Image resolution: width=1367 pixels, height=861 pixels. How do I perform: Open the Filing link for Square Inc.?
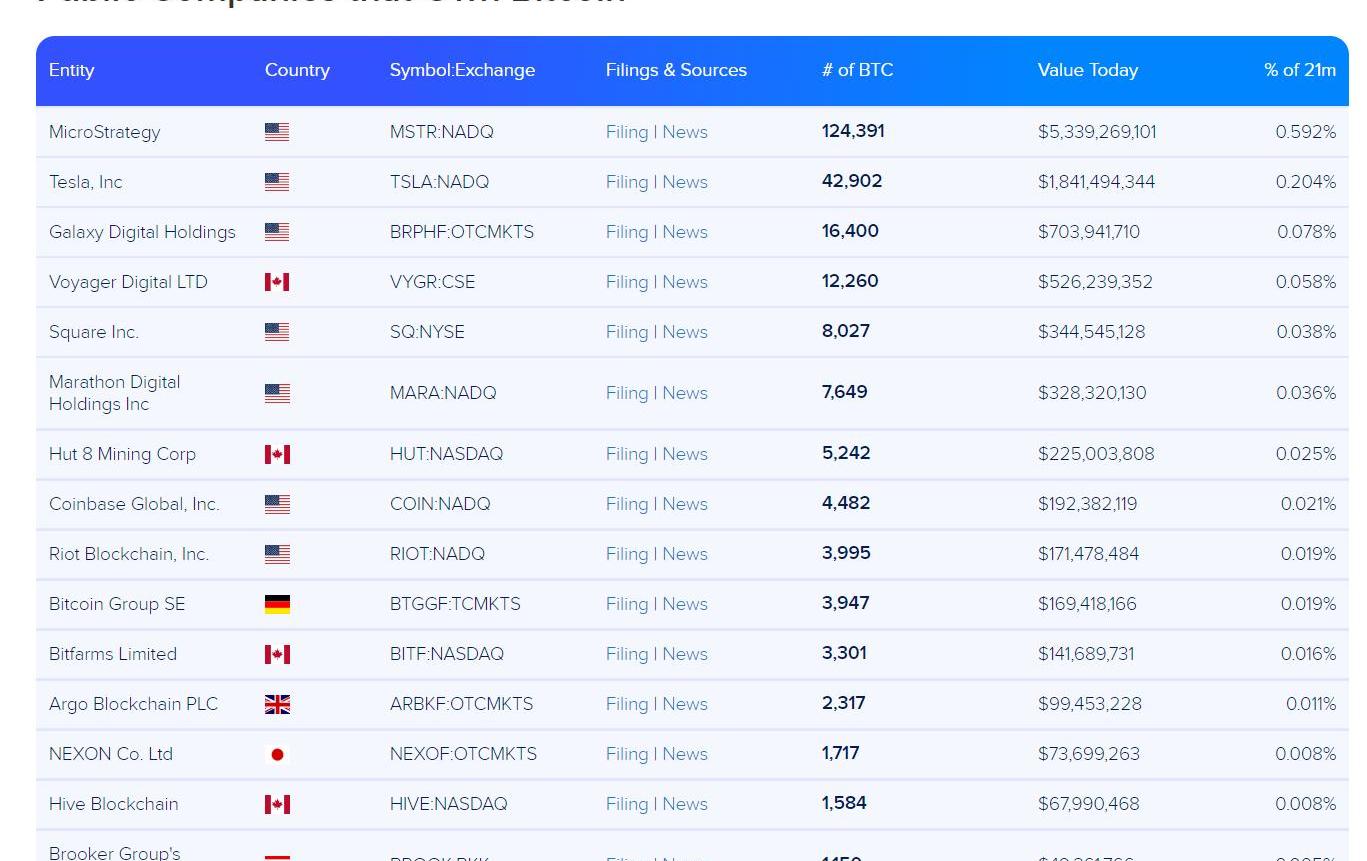pos(627,332)
